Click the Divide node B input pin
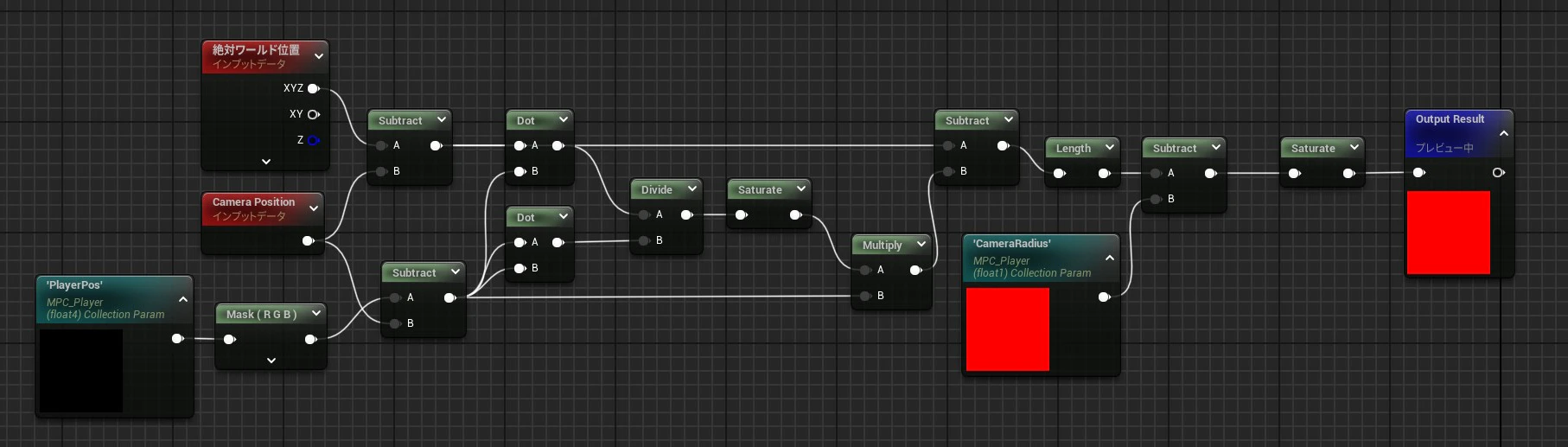This screenshot has height=447, width=1568. pyautogui.click(x=644, y=240)
